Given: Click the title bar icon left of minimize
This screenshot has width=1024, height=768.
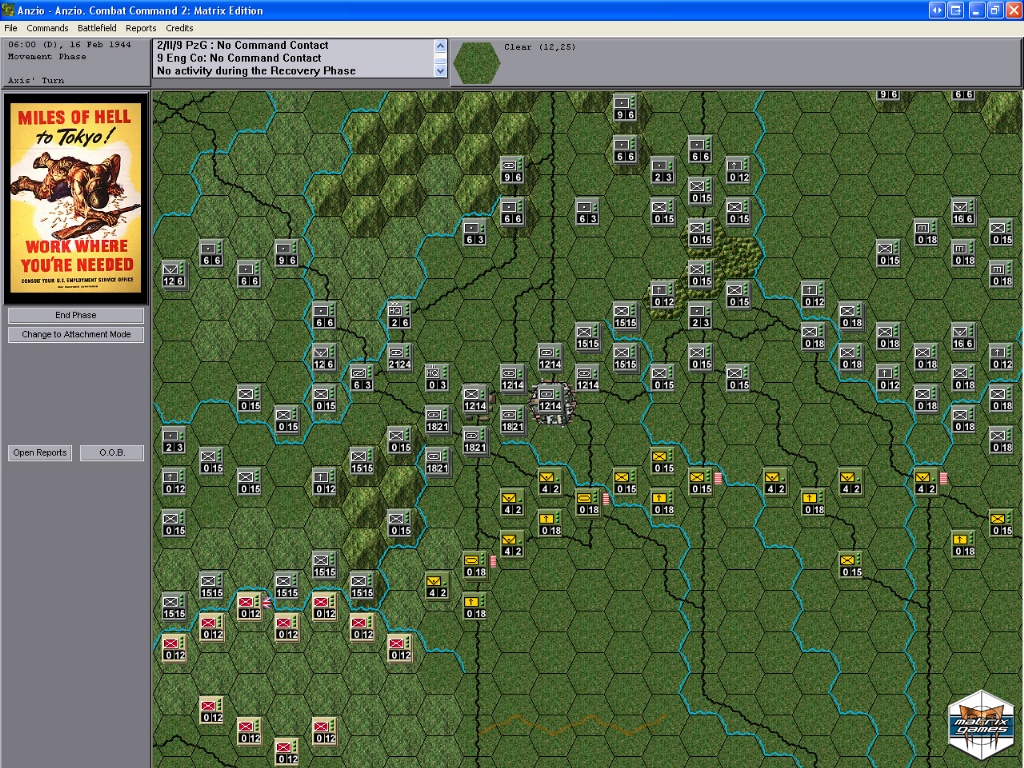Looking at the screenshot, I should pyautogui.click(x=956, y=10).
